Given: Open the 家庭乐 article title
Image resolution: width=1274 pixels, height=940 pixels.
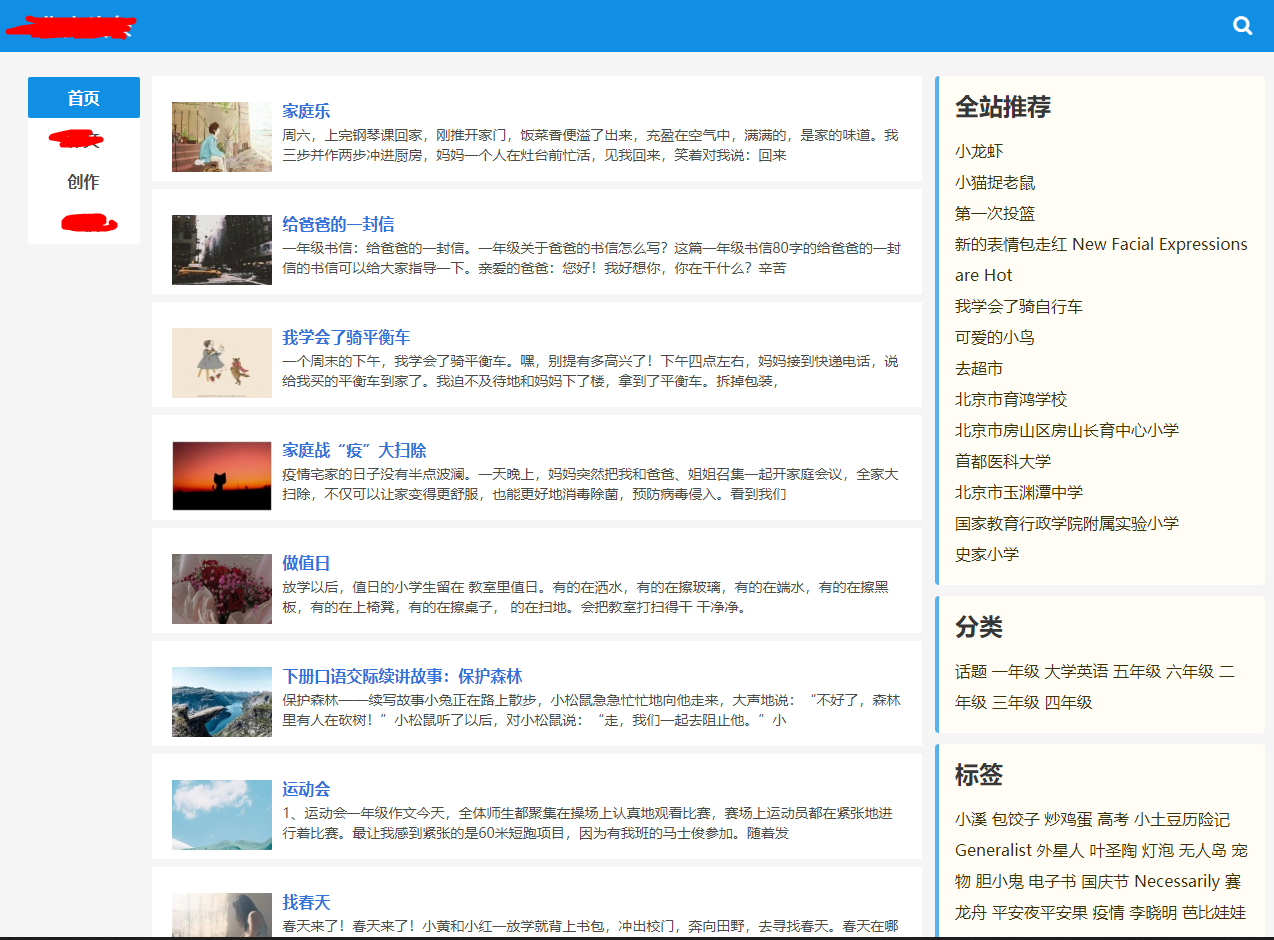Looking at the screenshot, I should pos(306,111).
